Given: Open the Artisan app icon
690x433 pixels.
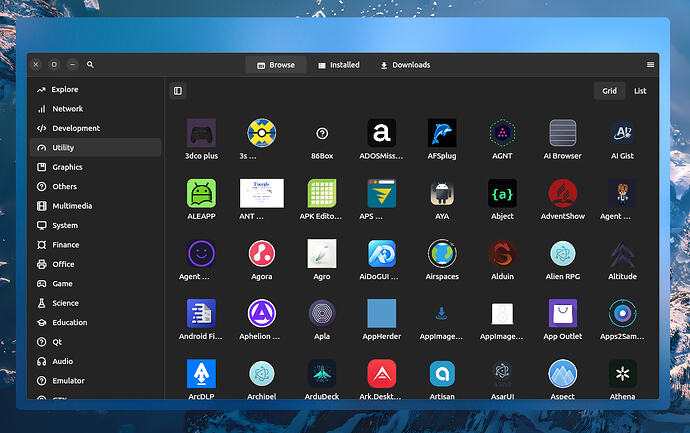Looking at the screenshot, I should [442, 374].
